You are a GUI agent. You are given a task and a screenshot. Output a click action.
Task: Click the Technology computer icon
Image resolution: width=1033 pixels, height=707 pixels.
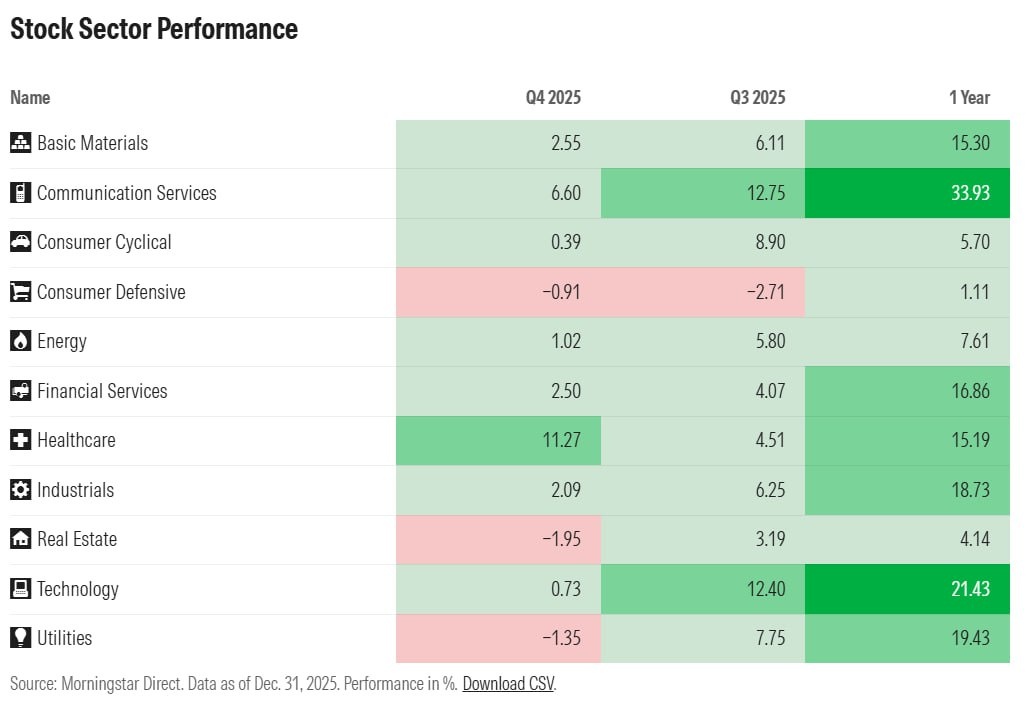click(x=20, y=589)
